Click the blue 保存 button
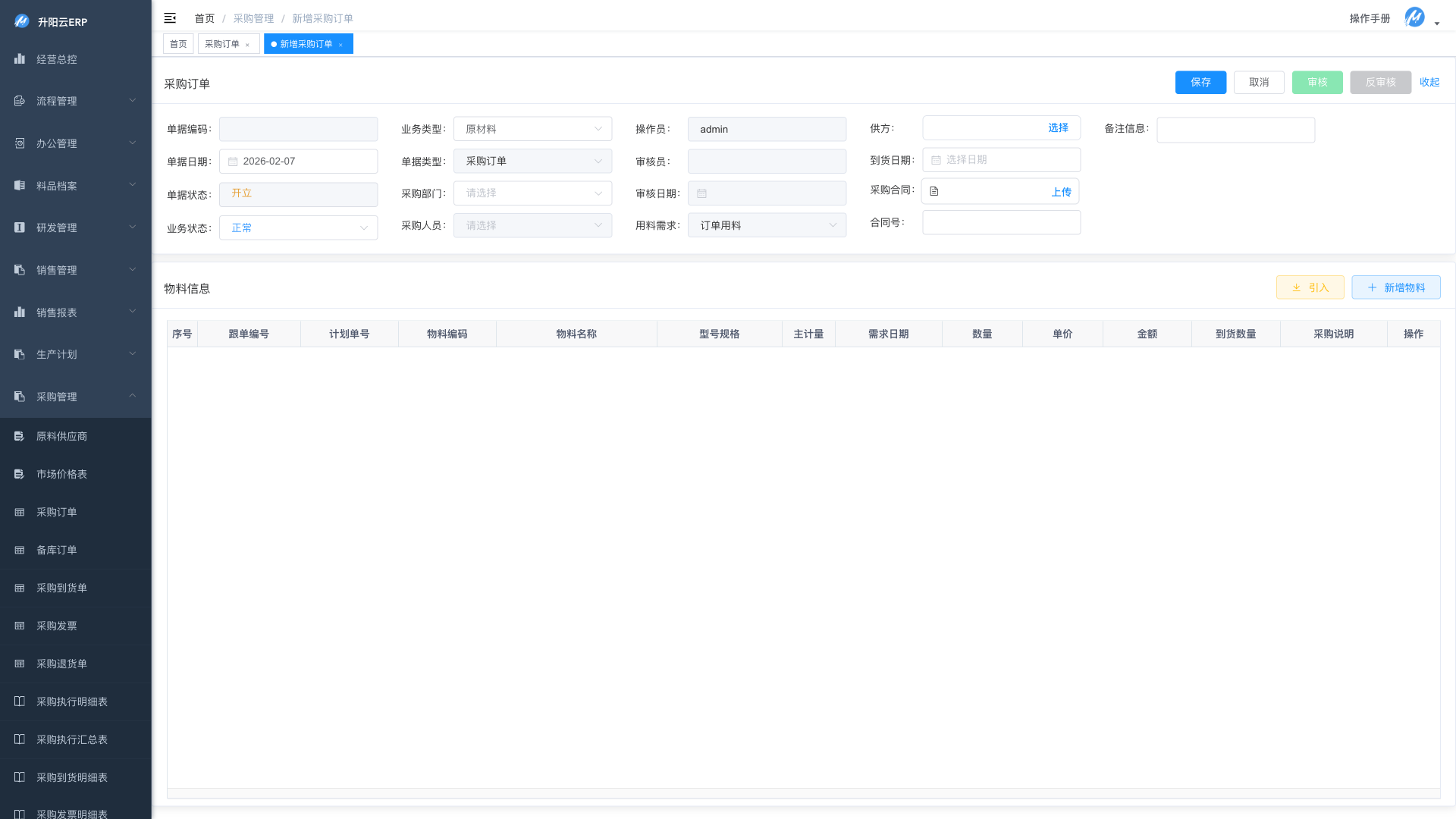This screenshot has width=1456, height=819. tap(1200, 82)
